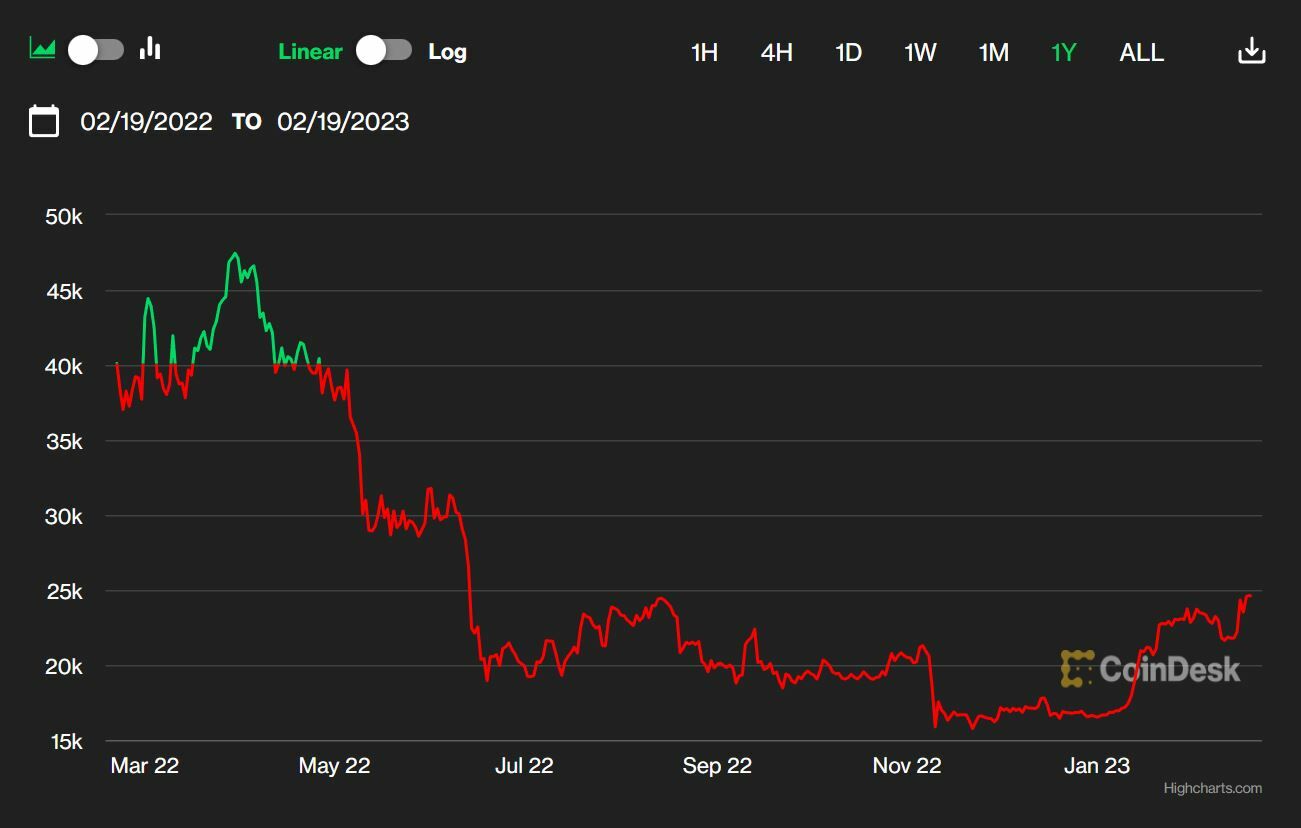The height and width of the screenshot is (828, 1301).
Task: Edit the end date 02/19/2023
Action: click(x=343, y=122)
